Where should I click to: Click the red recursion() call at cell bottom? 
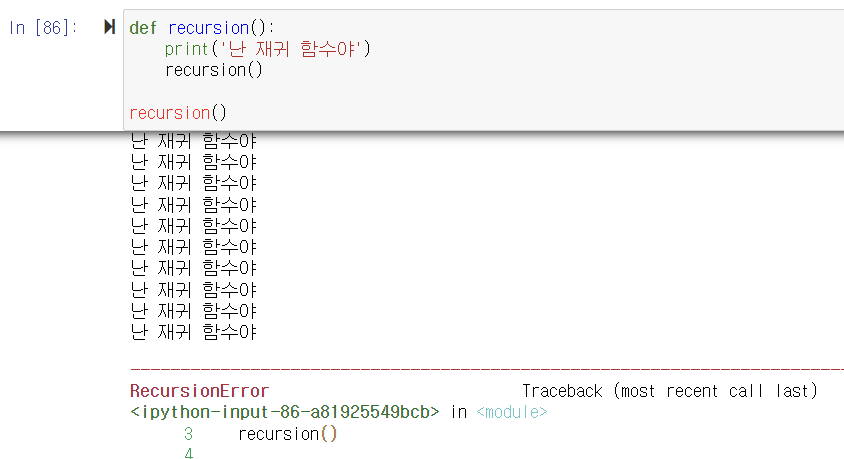click(x=178, y=113)
